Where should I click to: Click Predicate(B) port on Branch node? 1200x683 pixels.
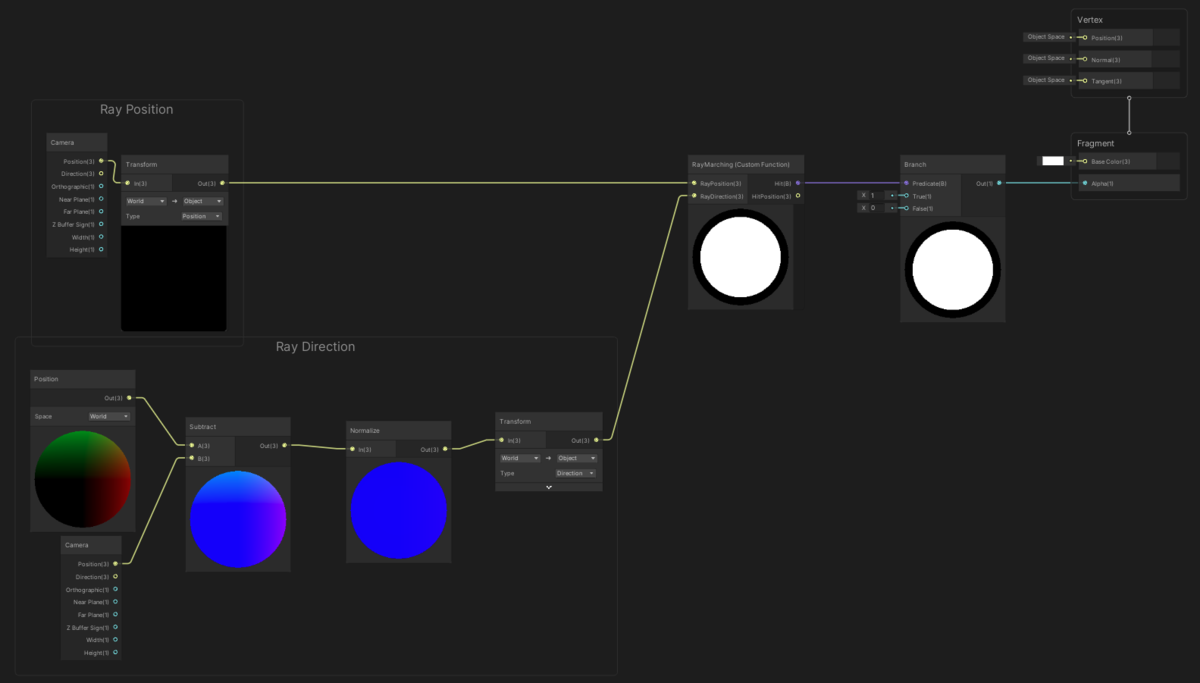[906, 183]
